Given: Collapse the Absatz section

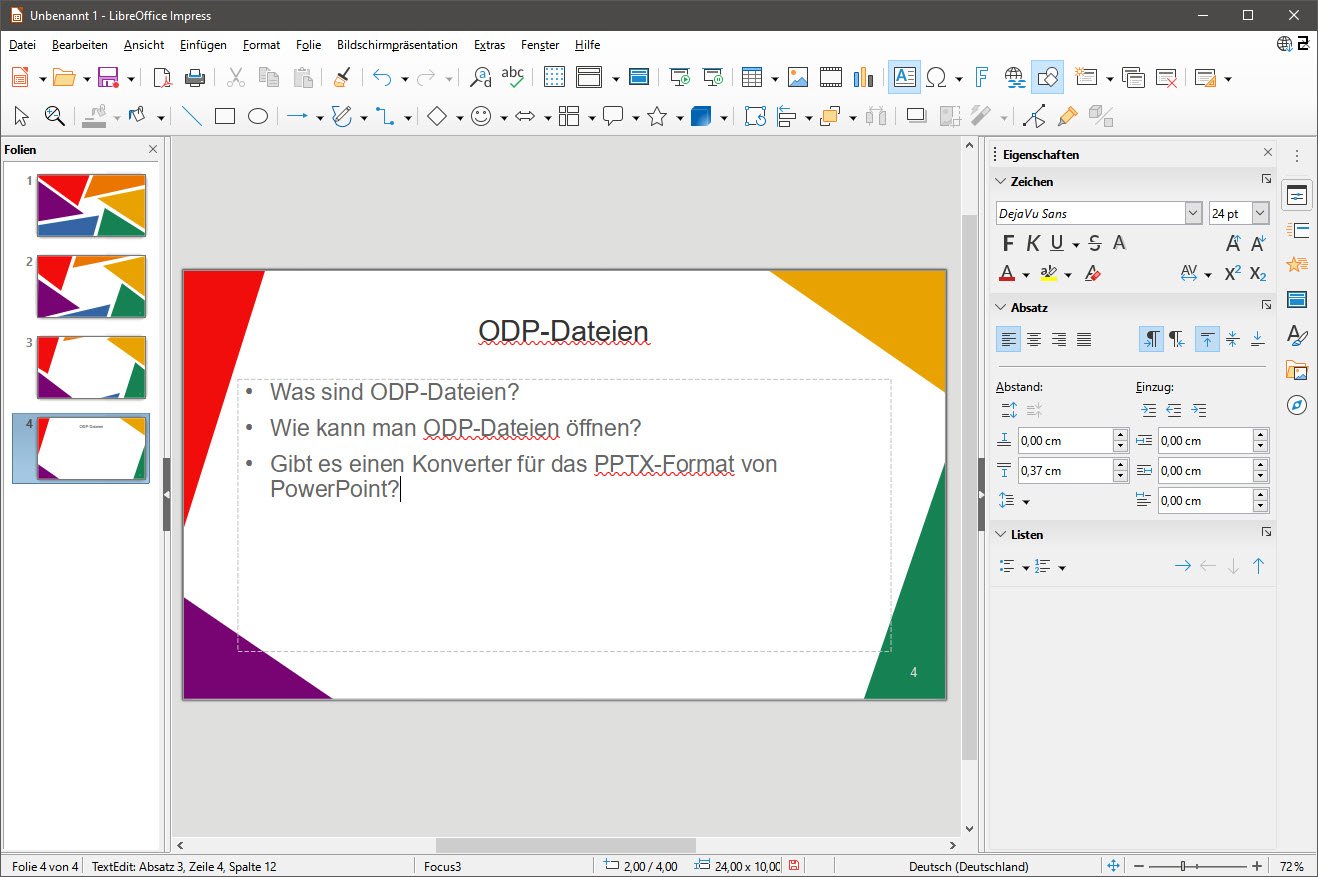Looking at the screenshot, I should pos(1001,307).
